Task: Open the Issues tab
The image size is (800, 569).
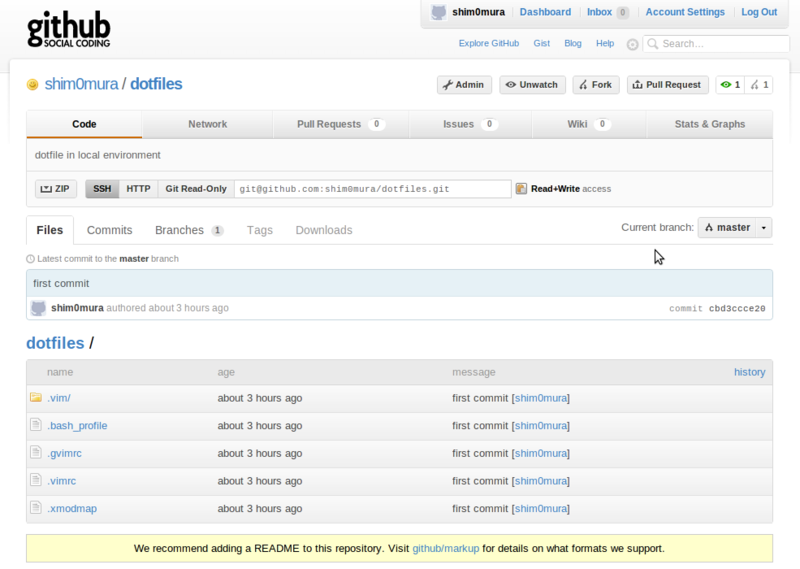Action: [x=470, y=124]
